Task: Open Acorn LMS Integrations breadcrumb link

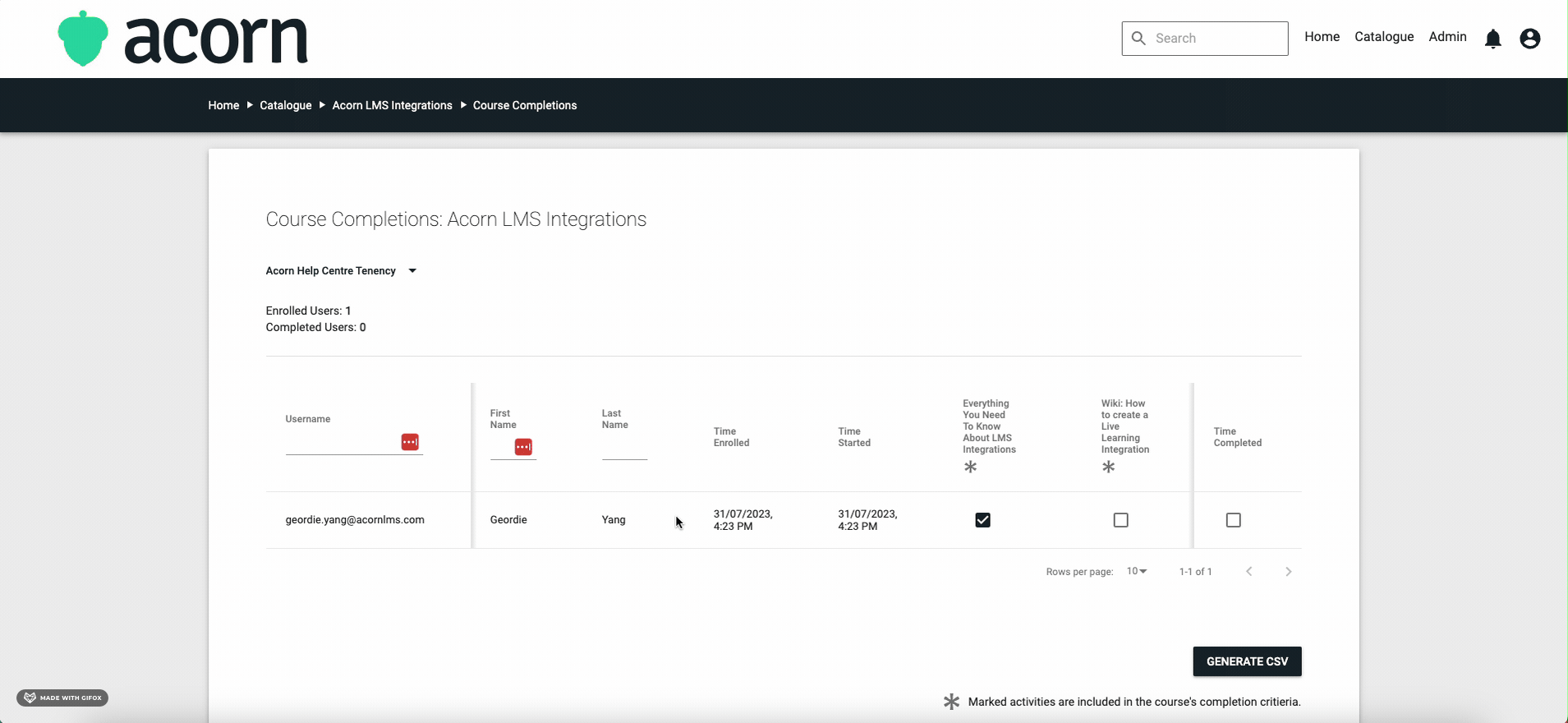Action: (x=392, y=105)
